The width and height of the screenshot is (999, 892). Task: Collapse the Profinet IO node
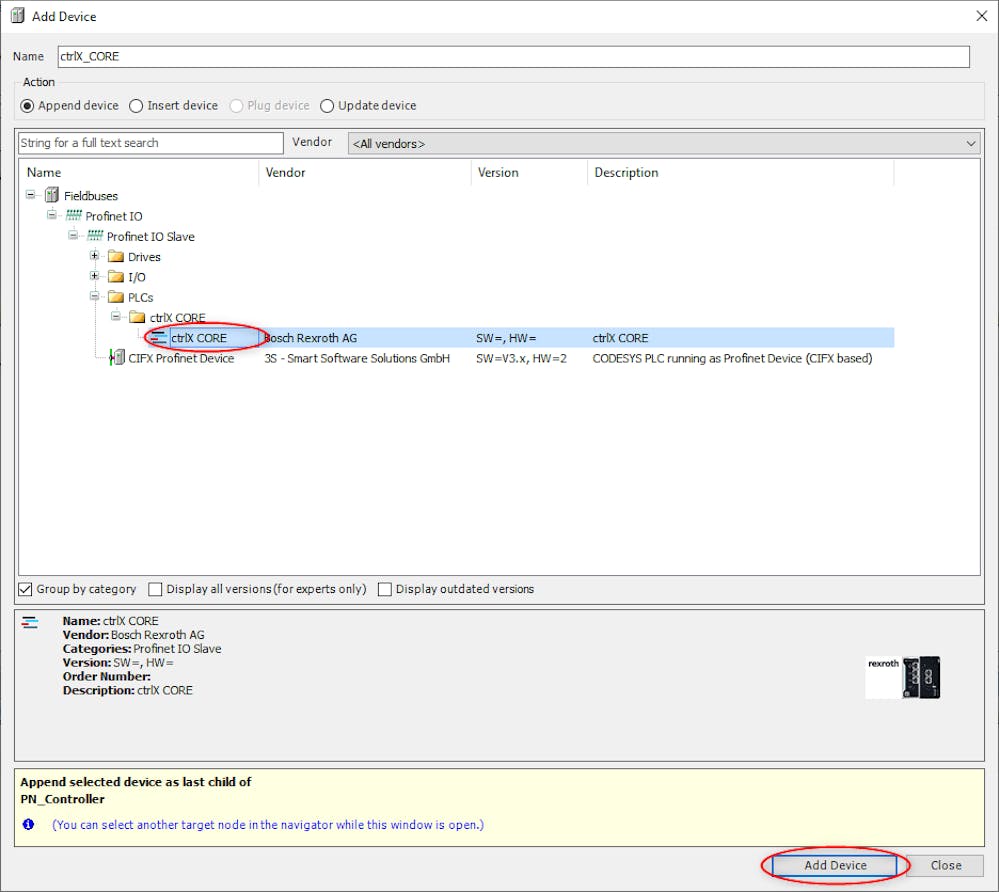pos(52,215)
